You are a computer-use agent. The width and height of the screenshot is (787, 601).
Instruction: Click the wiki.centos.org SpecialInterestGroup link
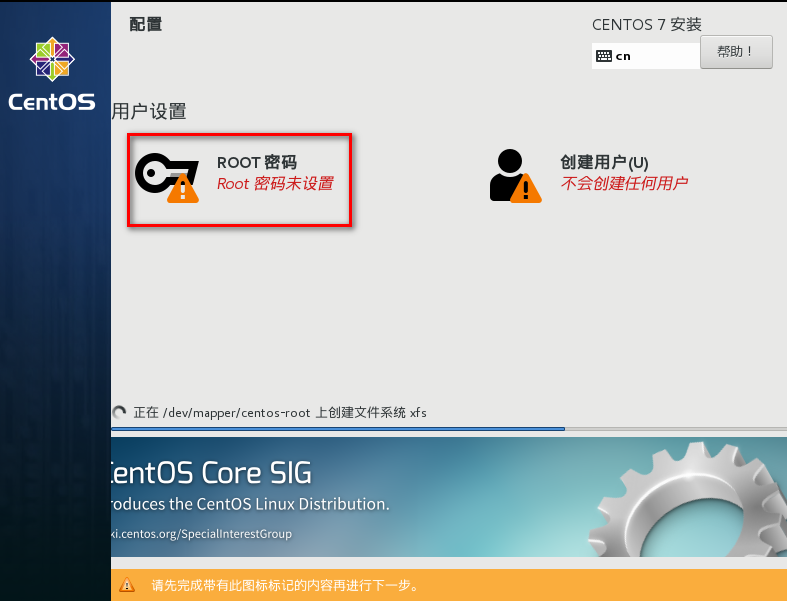202,534
